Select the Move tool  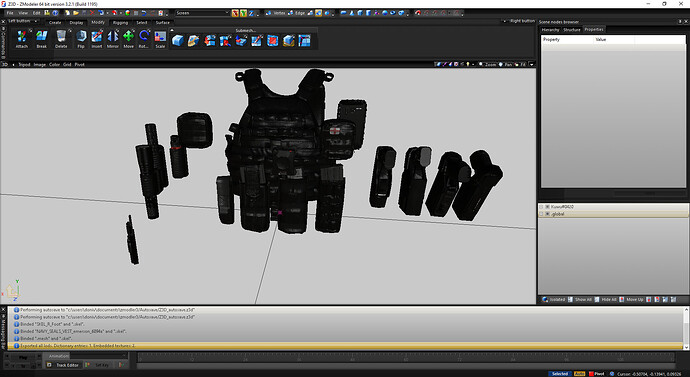click(128, 39)
